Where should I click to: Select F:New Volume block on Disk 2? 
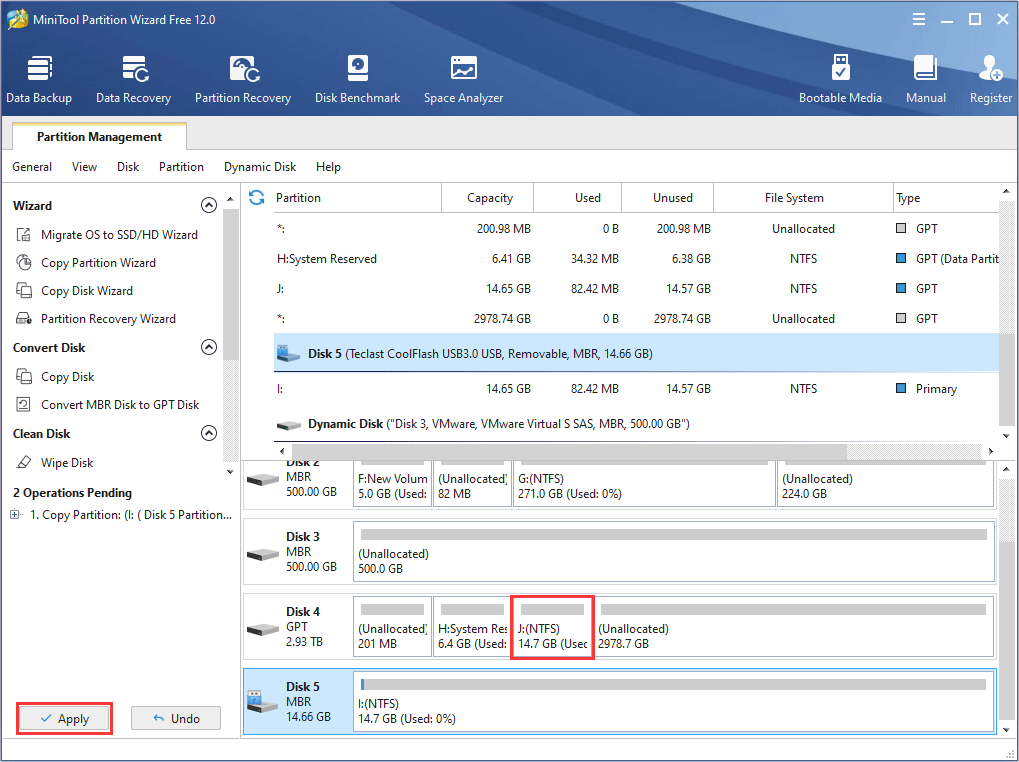click(x=393, y=484)
